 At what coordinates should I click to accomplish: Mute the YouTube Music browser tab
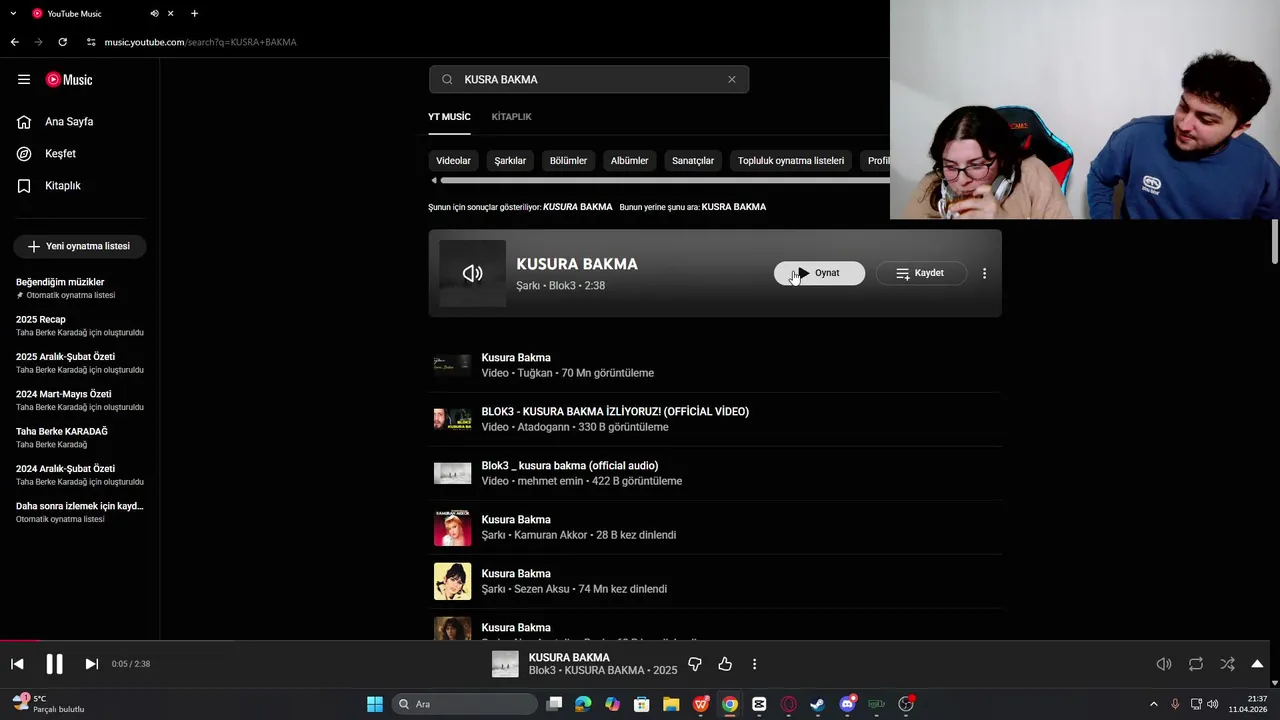[x=154, y=14]
